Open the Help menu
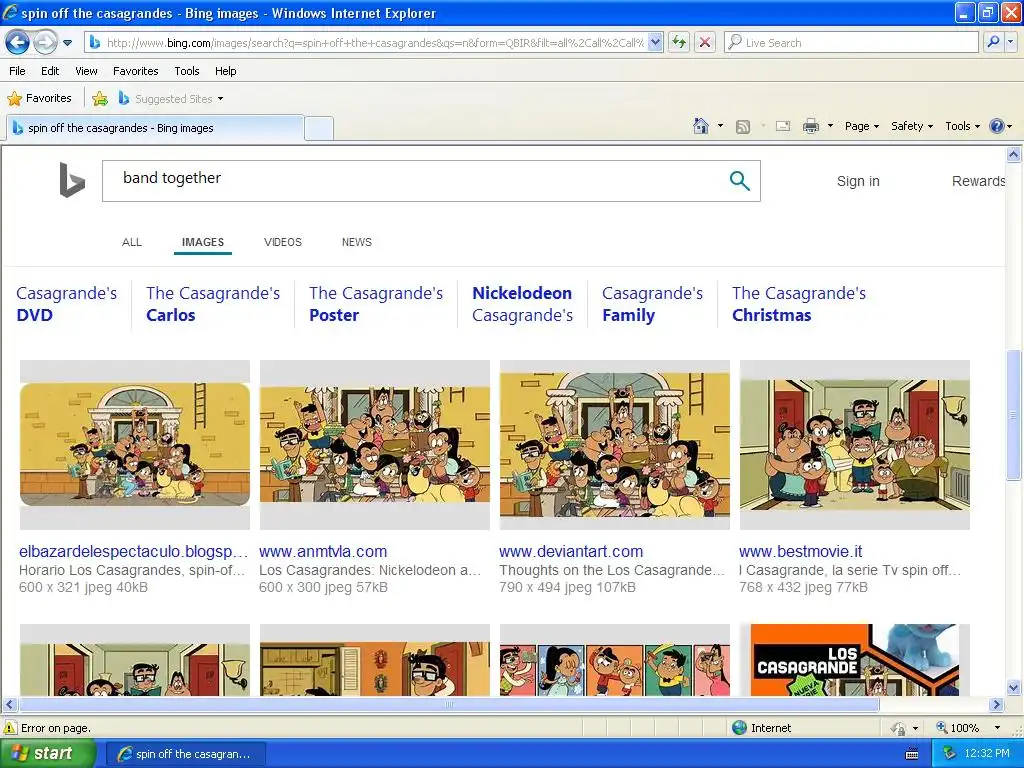1024x768 pixels. tap(225, 71)
